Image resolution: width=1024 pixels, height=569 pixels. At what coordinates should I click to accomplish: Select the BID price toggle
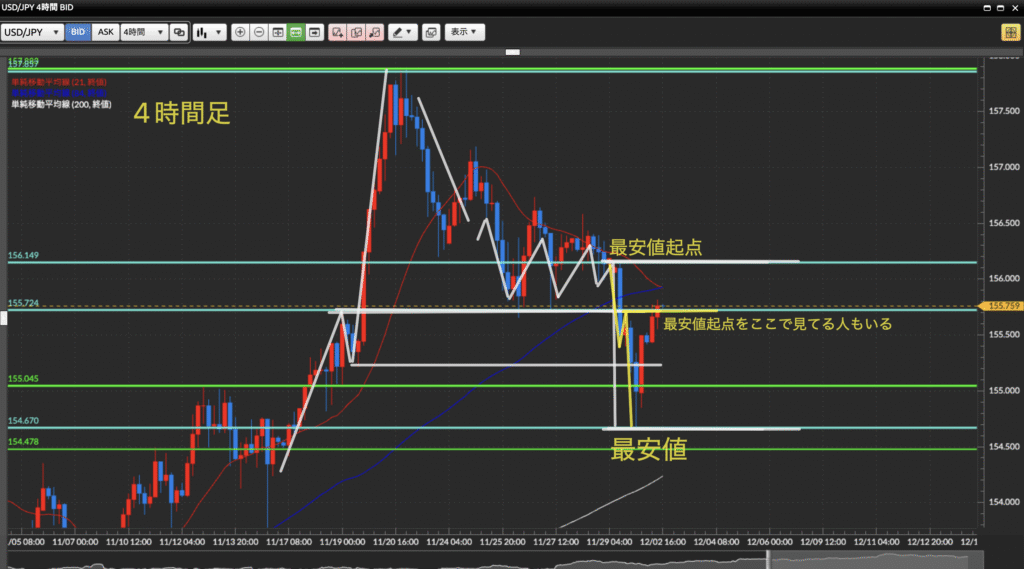[78, 32]
